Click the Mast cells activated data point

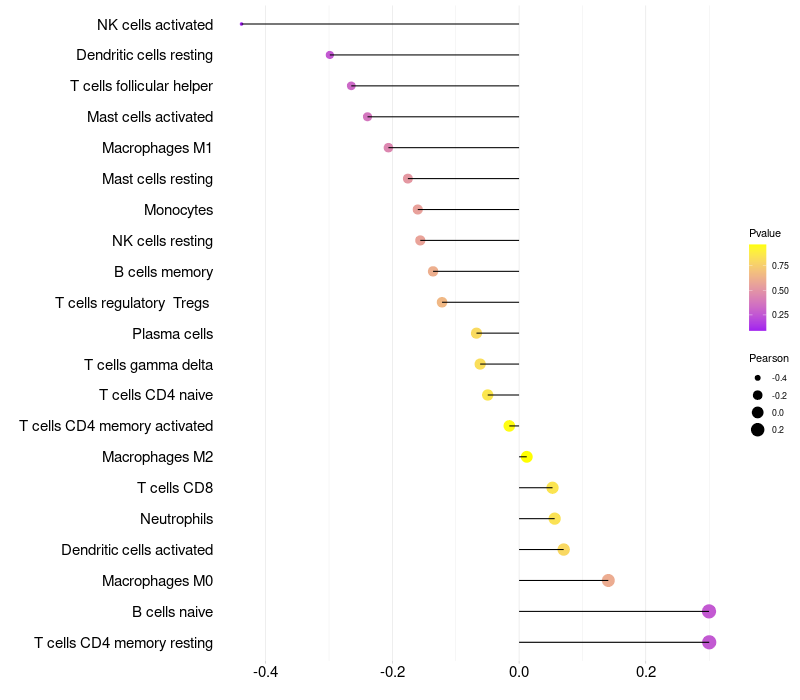367,117
